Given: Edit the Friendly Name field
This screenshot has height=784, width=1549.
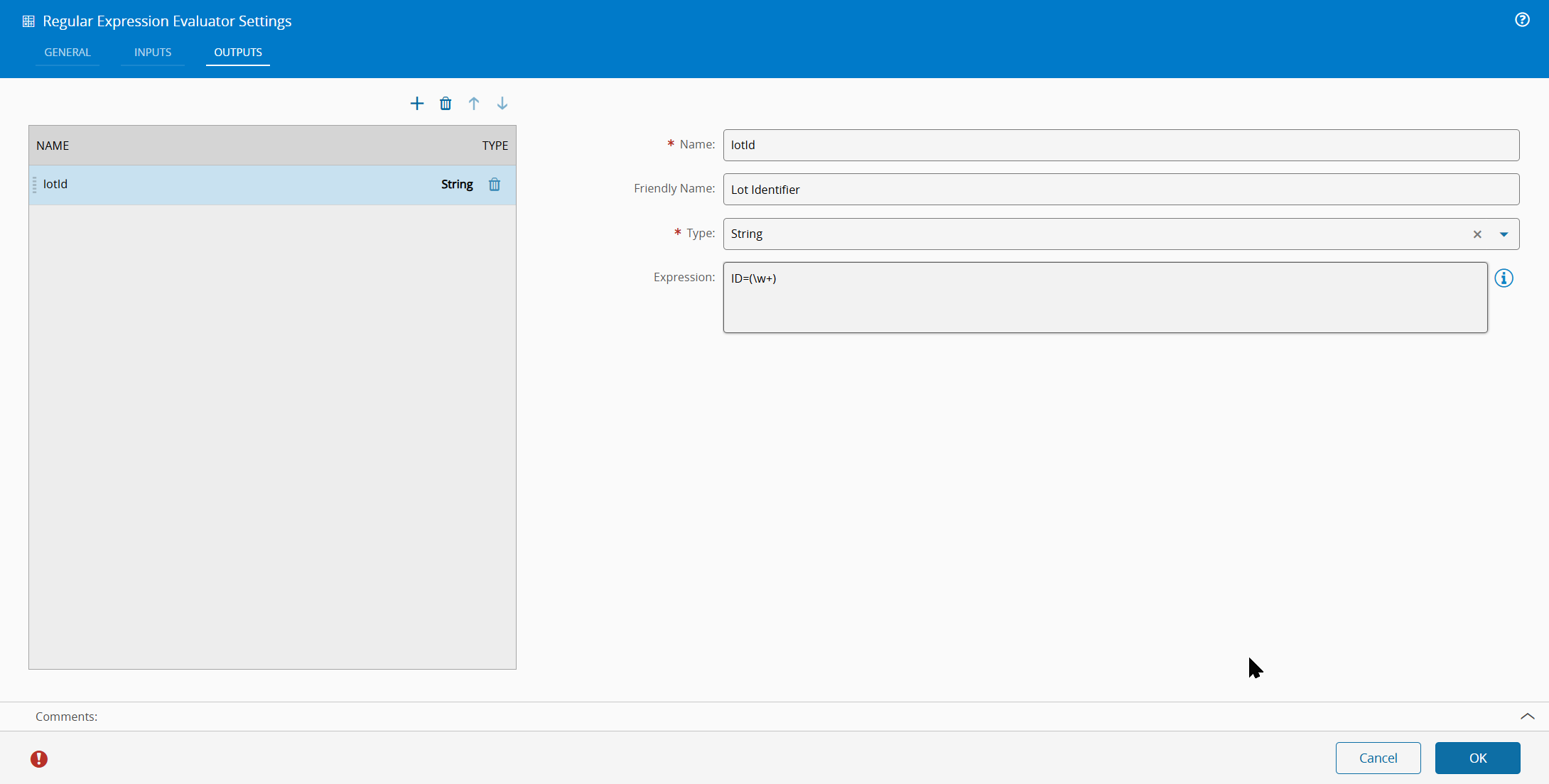Looking at the screenshot, I should pyautogui.click(x=1121, y=190).
